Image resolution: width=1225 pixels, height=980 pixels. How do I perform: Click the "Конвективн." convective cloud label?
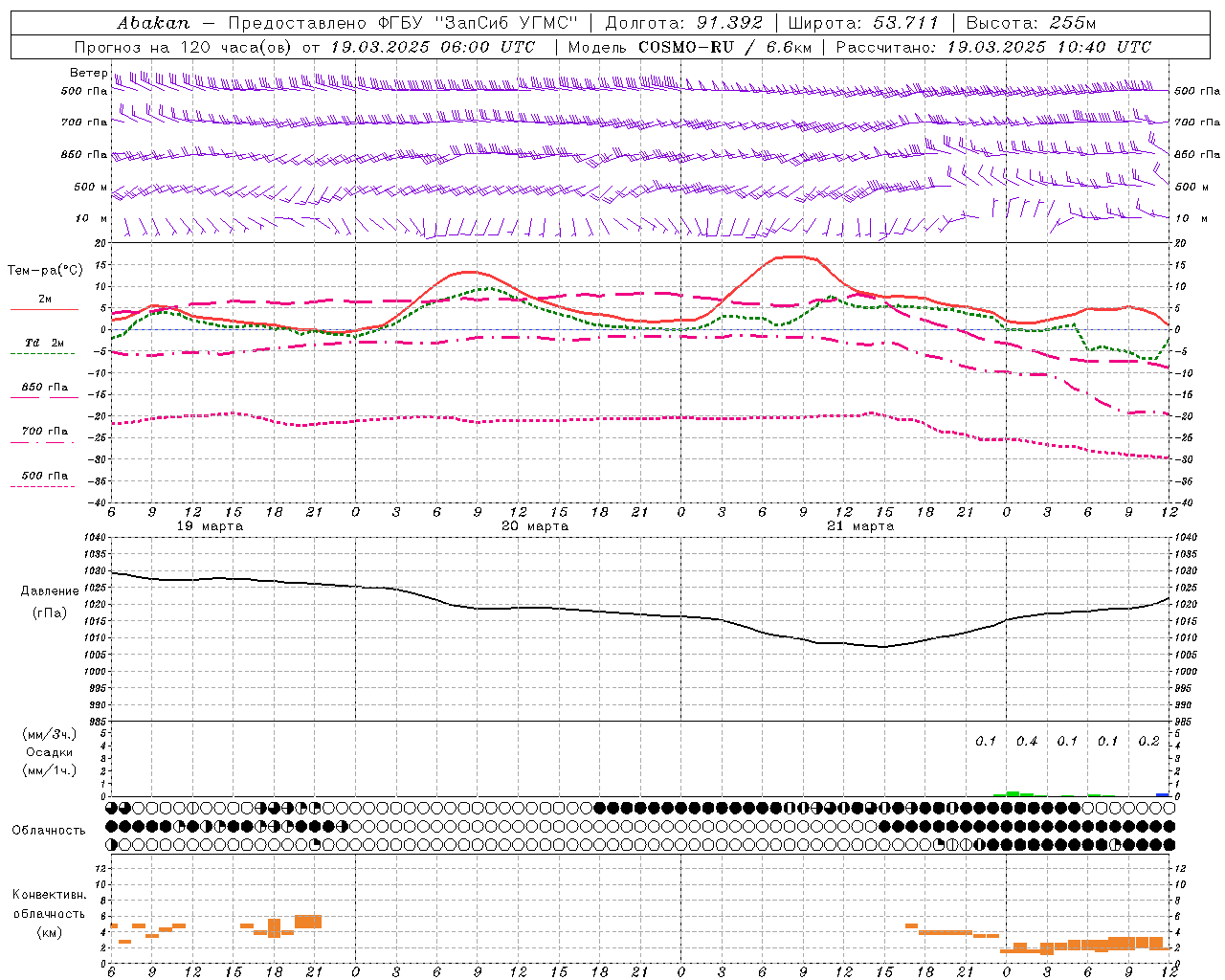coord(50,895)
